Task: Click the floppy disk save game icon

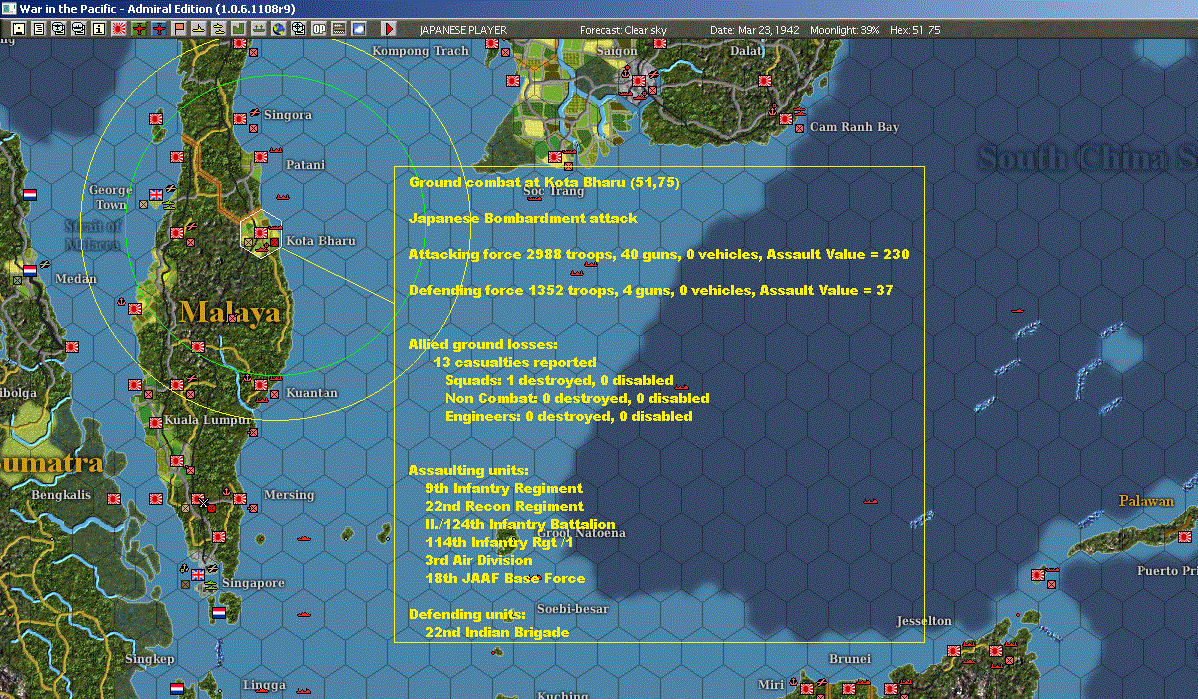Action: (18, 29)
